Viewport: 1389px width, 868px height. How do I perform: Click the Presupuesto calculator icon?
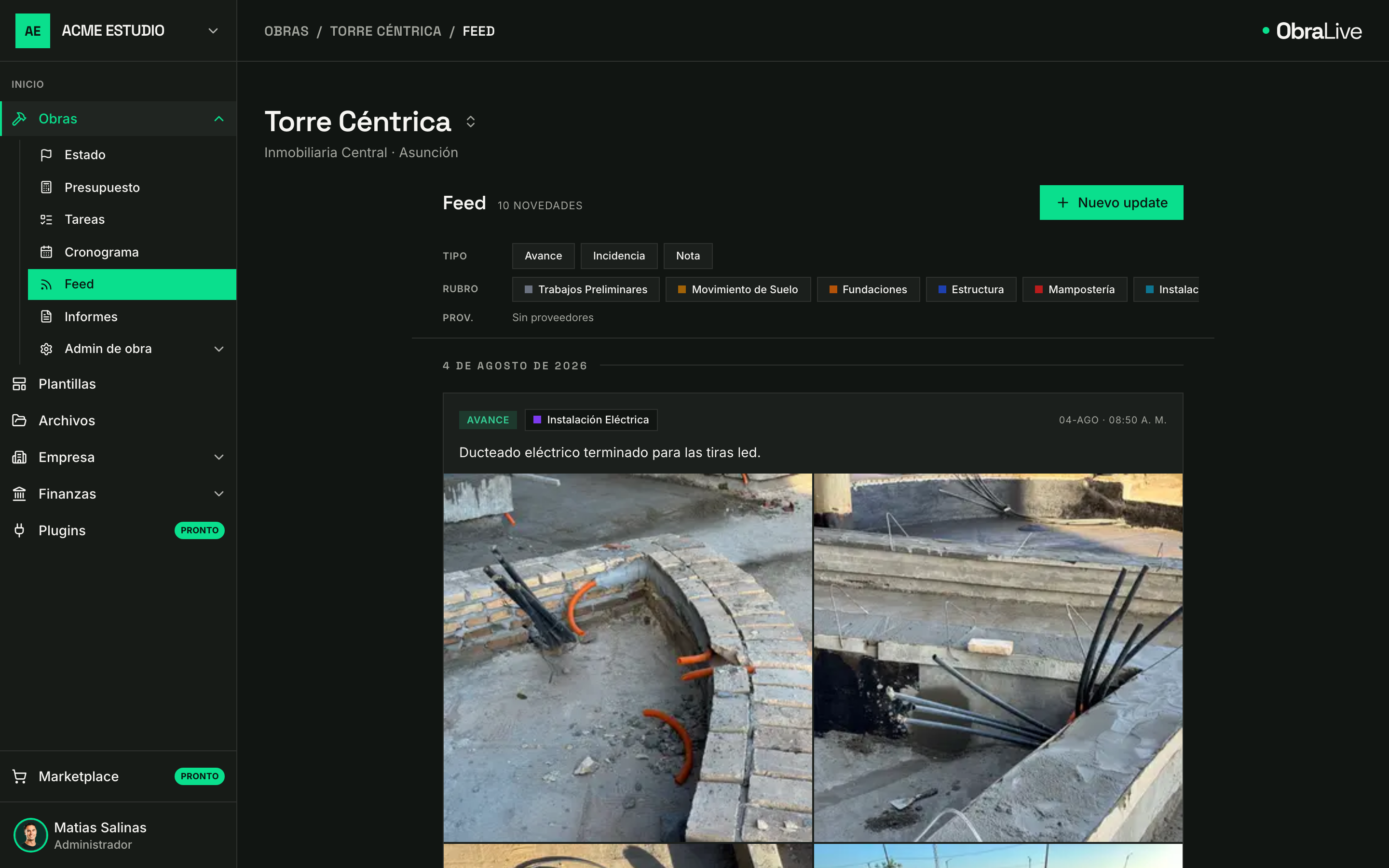coord(46,187)
